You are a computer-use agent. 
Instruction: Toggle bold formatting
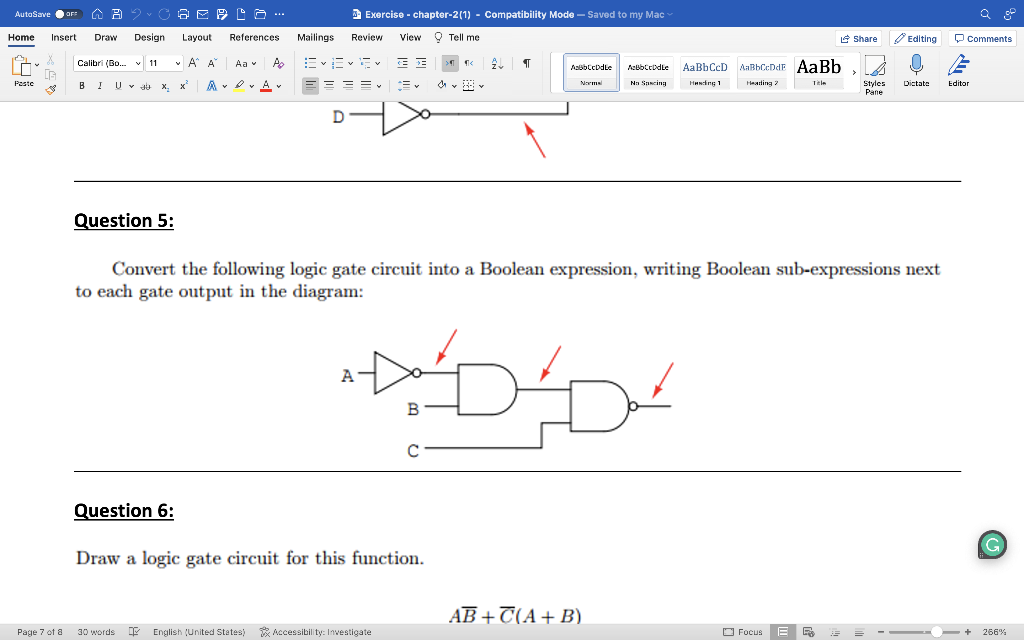pos(81,85)
